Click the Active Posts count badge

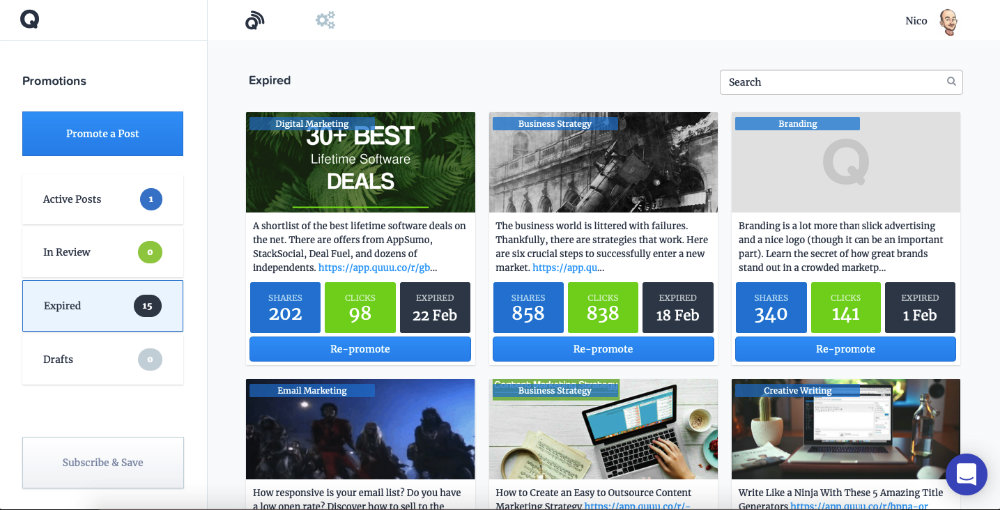point(151,199)
